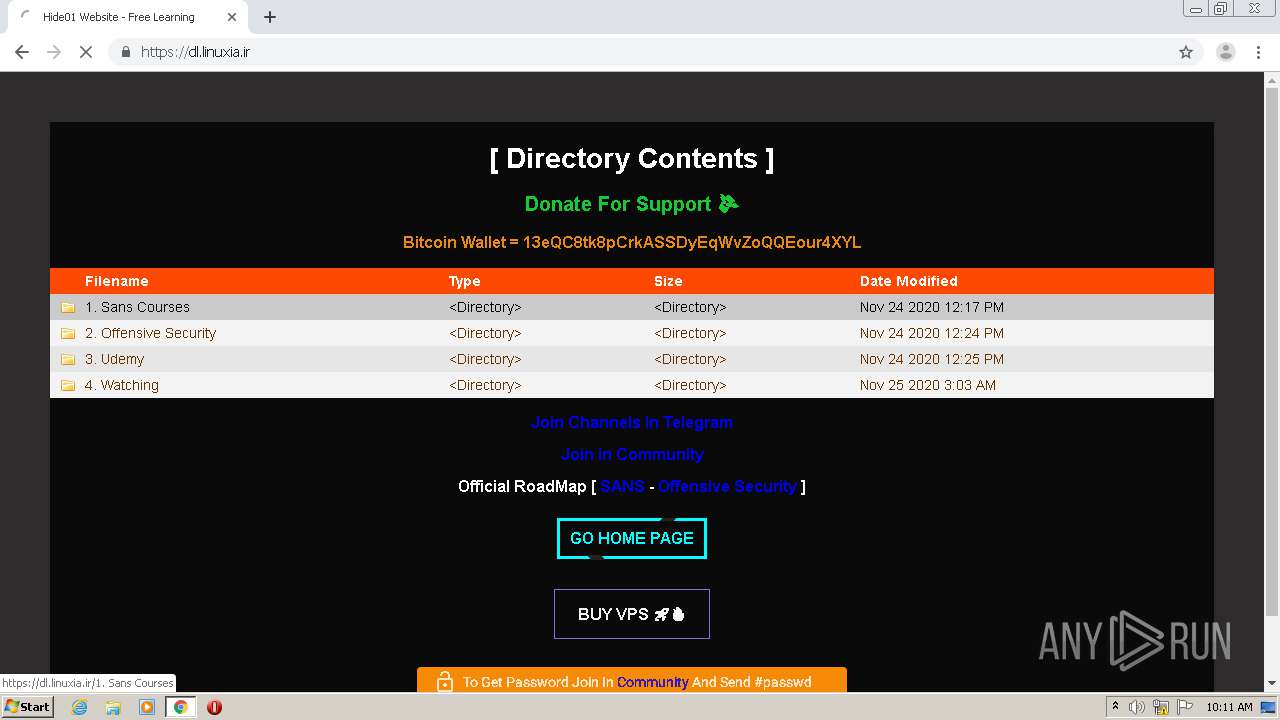This screenshot has width=1280, height=720.
Task: Click the forward navigation arrow
Action: point(54,52)
